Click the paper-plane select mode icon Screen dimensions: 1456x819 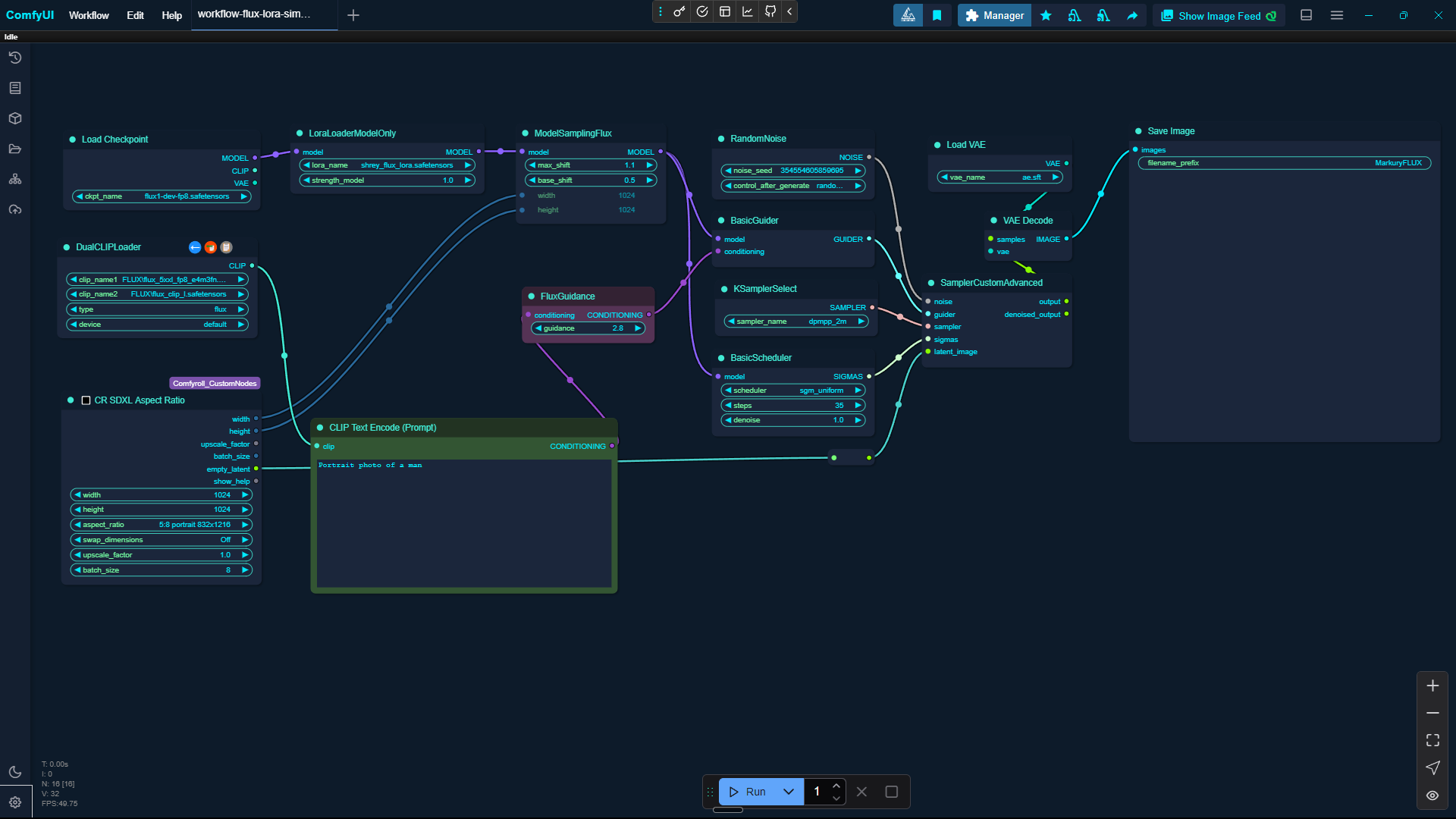1432,767
